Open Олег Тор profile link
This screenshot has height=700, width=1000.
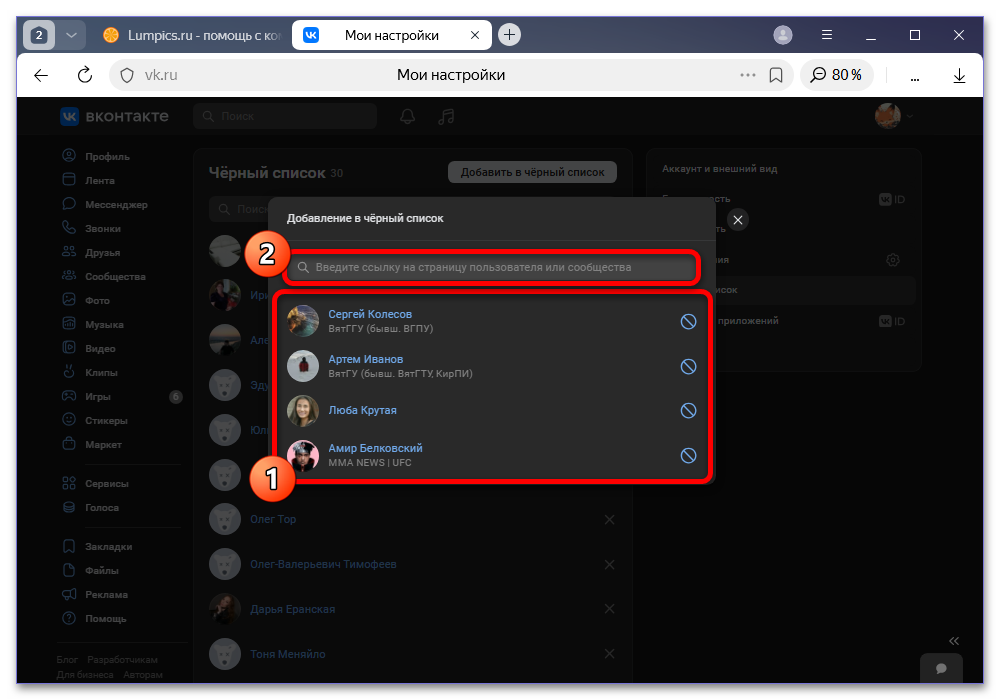(x=273, y=519)
